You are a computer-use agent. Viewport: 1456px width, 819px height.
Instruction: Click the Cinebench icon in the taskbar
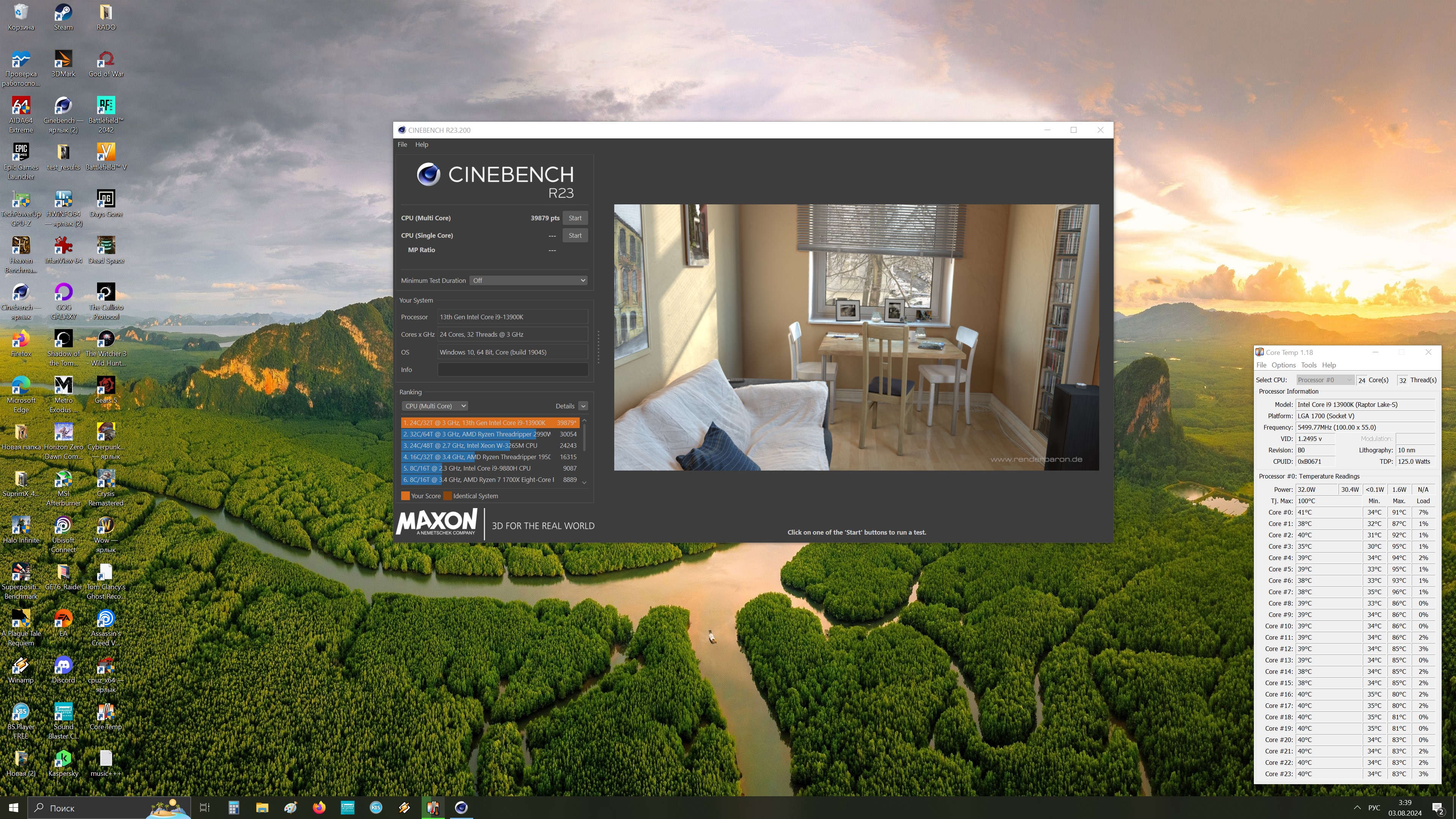pos(461,807)
